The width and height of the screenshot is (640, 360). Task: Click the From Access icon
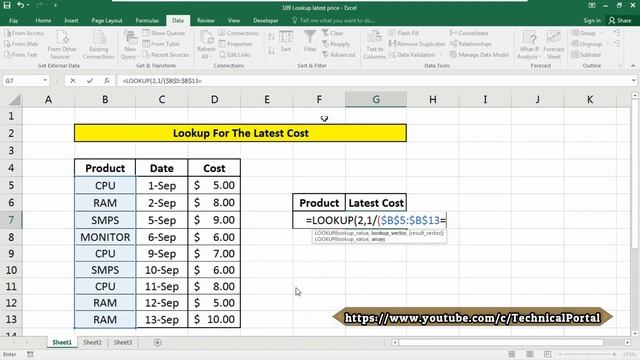point(24,33)
